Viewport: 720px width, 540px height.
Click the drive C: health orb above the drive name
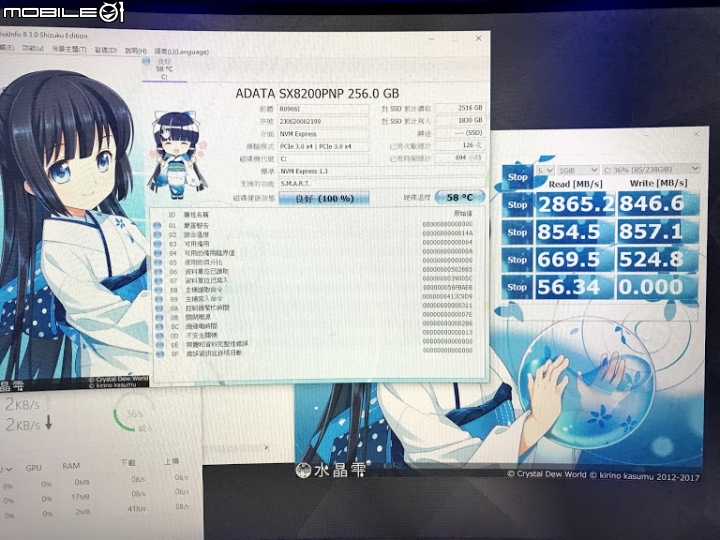(x=146, y=61)
